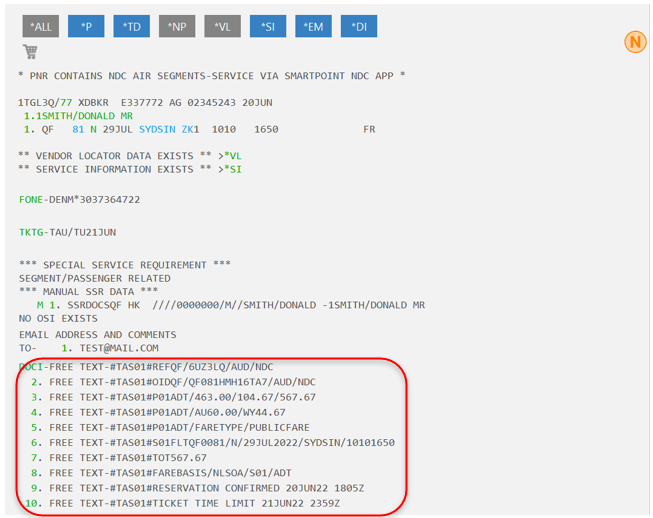Select the *NP notepad button
The height and width of the screenshot is (518, 653).
pyautogui.click(x=177, y=26)
